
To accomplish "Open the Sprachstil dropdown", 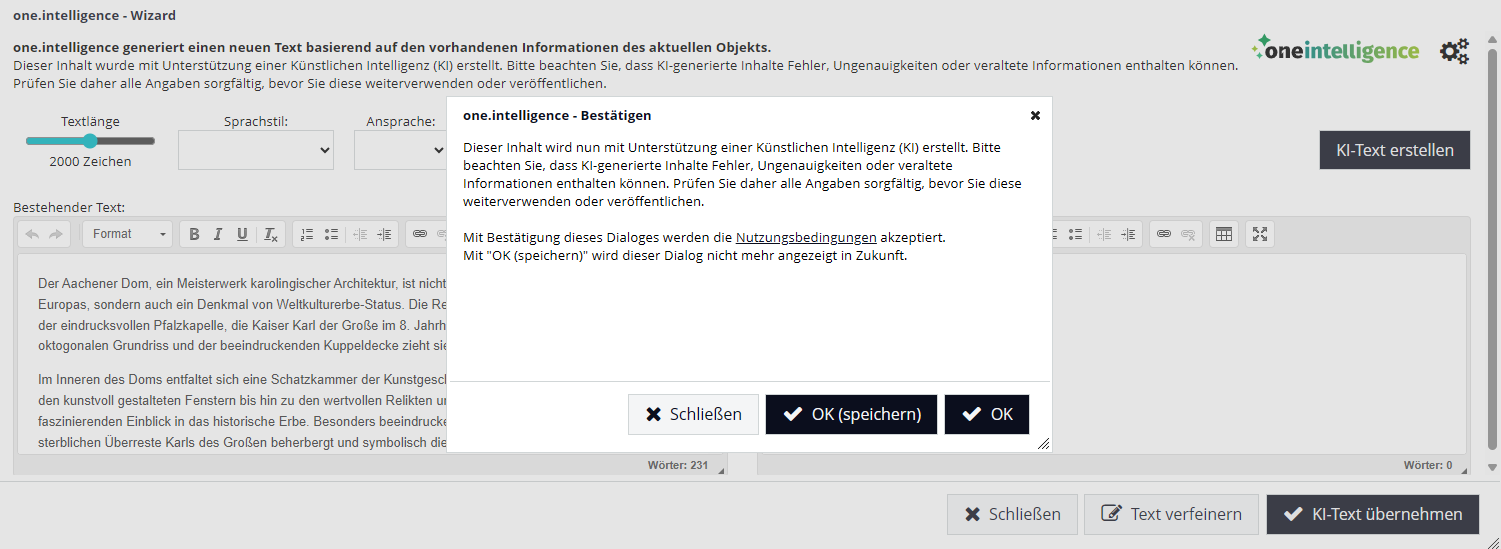I will 256,150.
